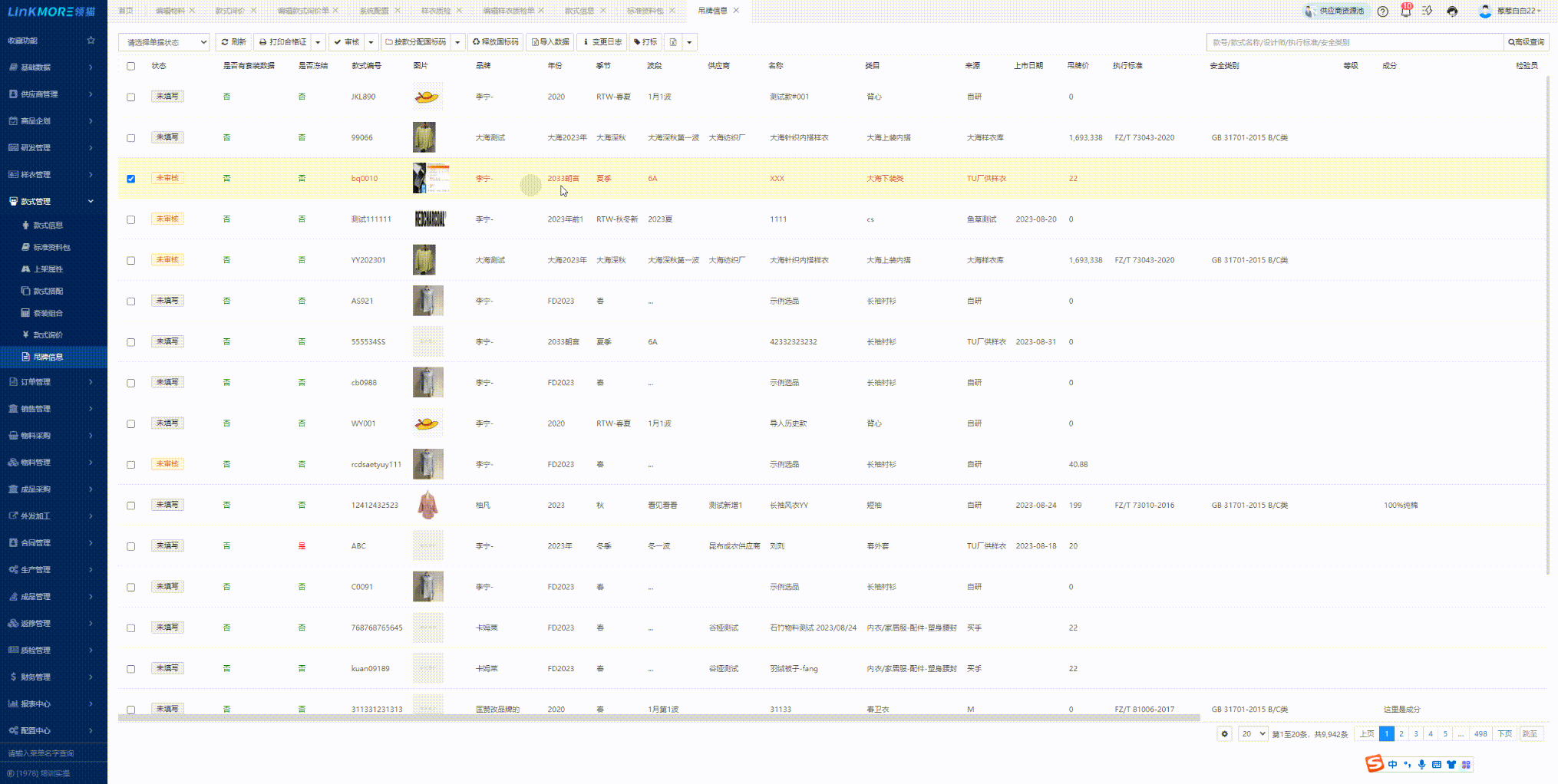Uncheck the checkbox for row bq0010
1558x784 pixels.
coord(131,179)
